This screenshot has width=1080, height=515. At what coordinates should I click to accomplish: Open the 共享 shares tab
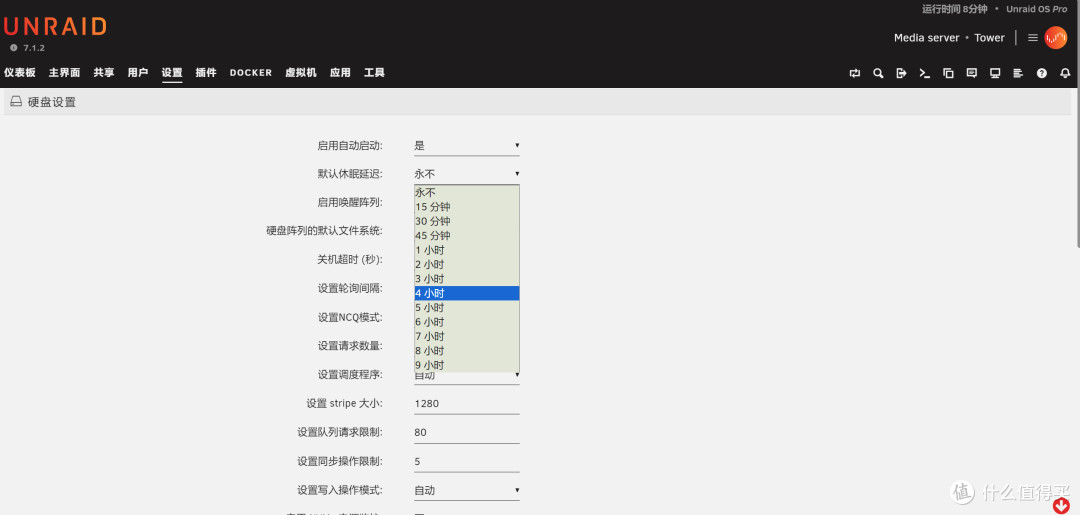104,72
